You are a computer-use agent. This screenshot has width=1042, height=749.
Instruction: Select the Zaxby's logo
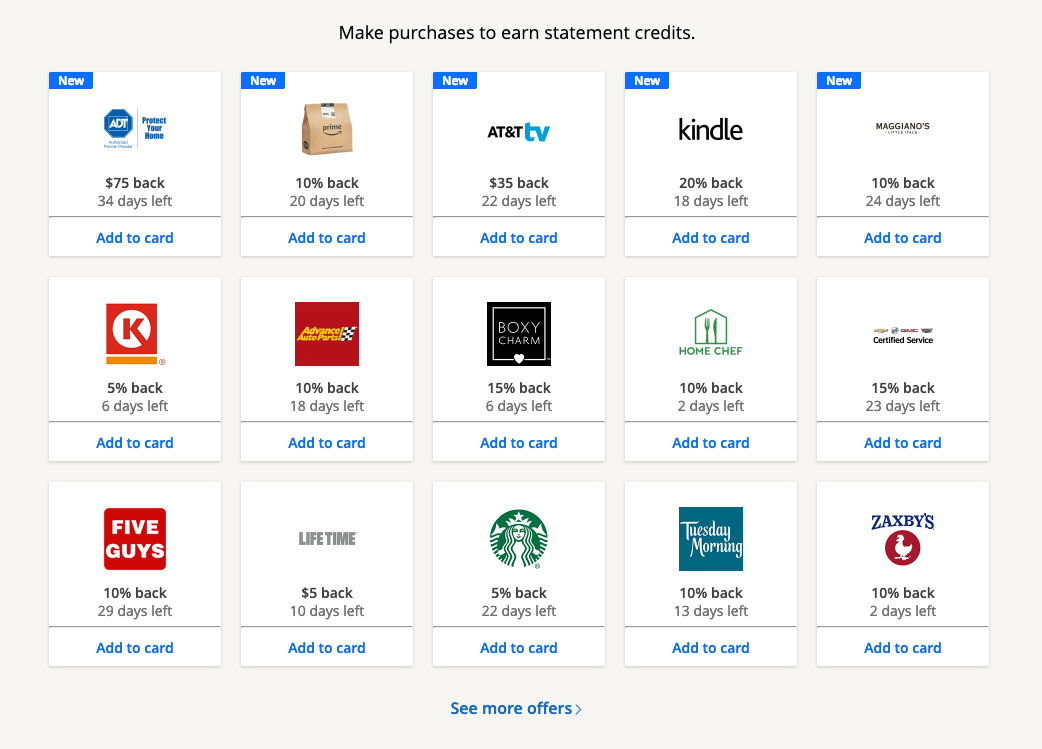coord(903,539)
